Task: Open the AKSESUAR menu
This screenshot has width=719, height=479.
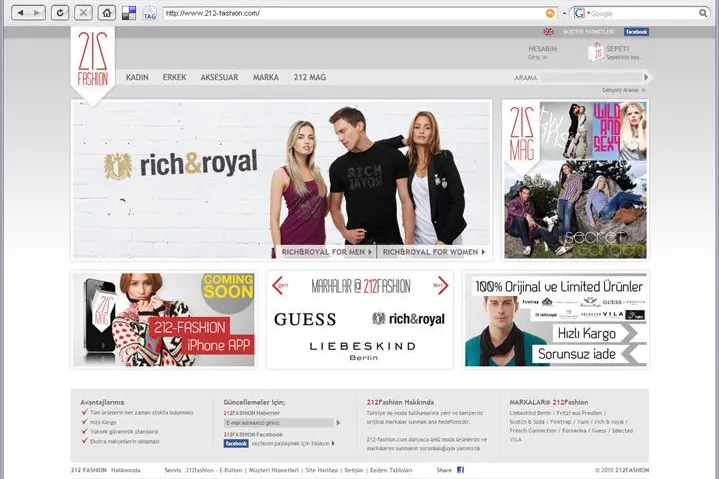Action: (219, 77)
